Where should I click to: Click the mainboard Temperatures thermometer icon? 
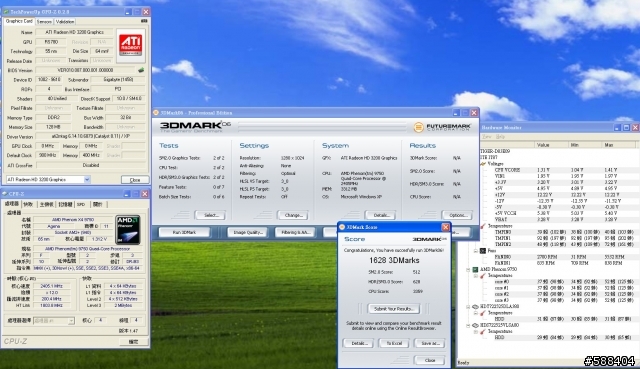pos(483,226)
